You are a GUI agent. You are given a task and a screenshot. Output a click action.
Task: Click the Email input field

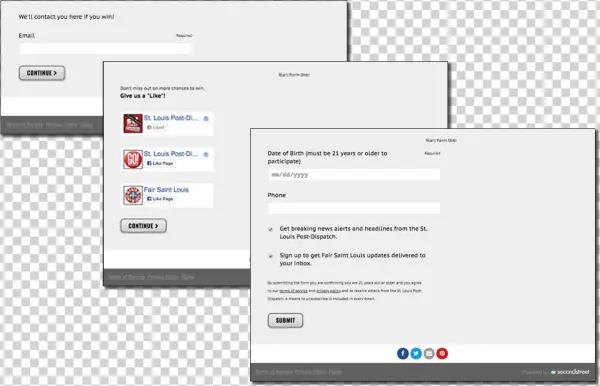pos(105,49)
